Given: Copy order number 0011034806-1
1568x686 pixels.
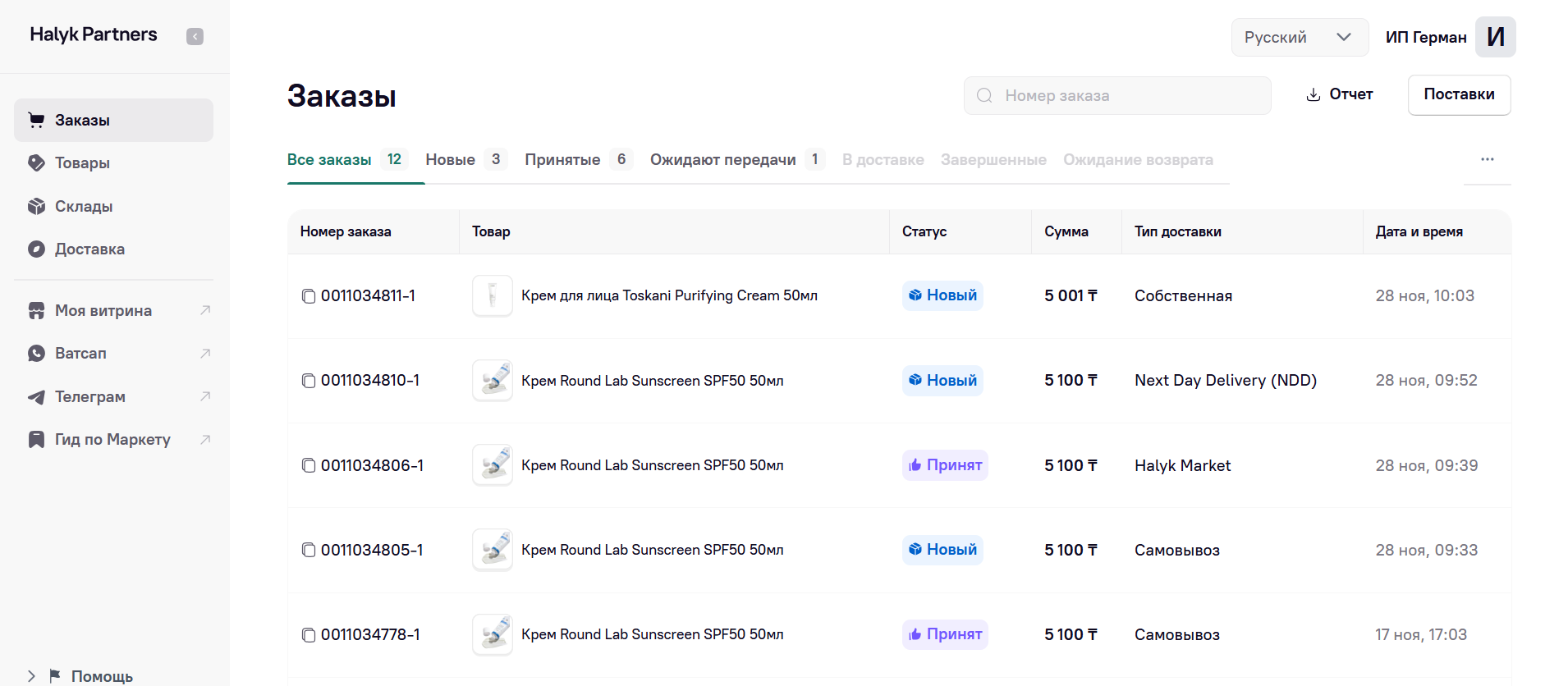Looking at the screenshot, I should pyautogui.click(x=309, y=465).
